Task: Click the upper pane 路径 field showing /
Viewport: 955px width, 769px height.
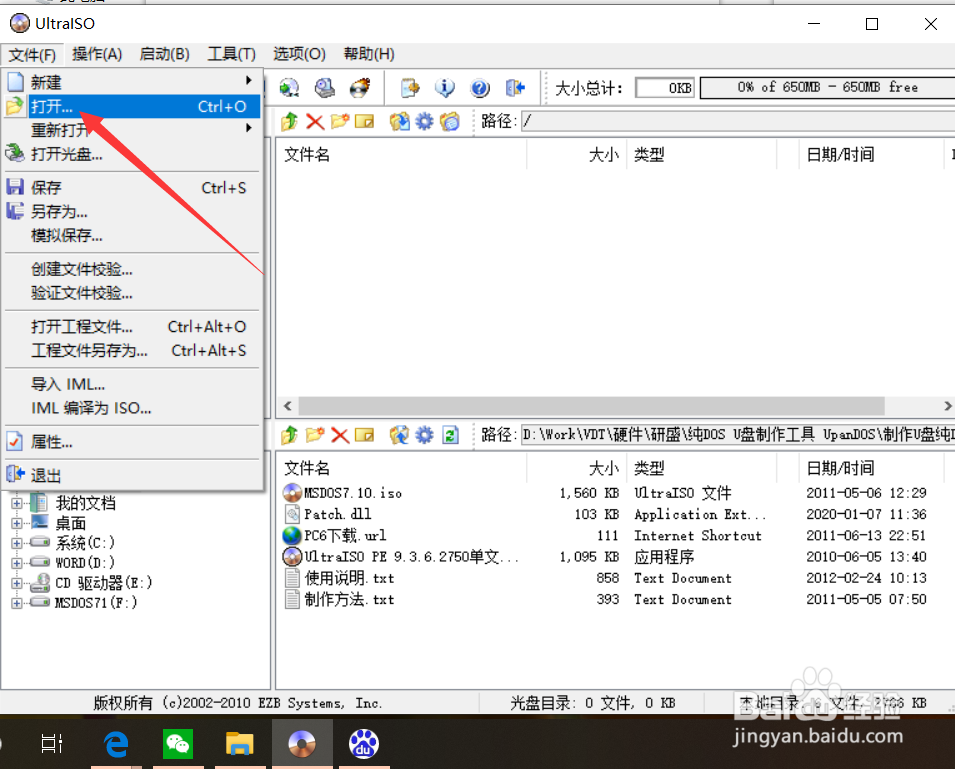Action: point(738,121)
